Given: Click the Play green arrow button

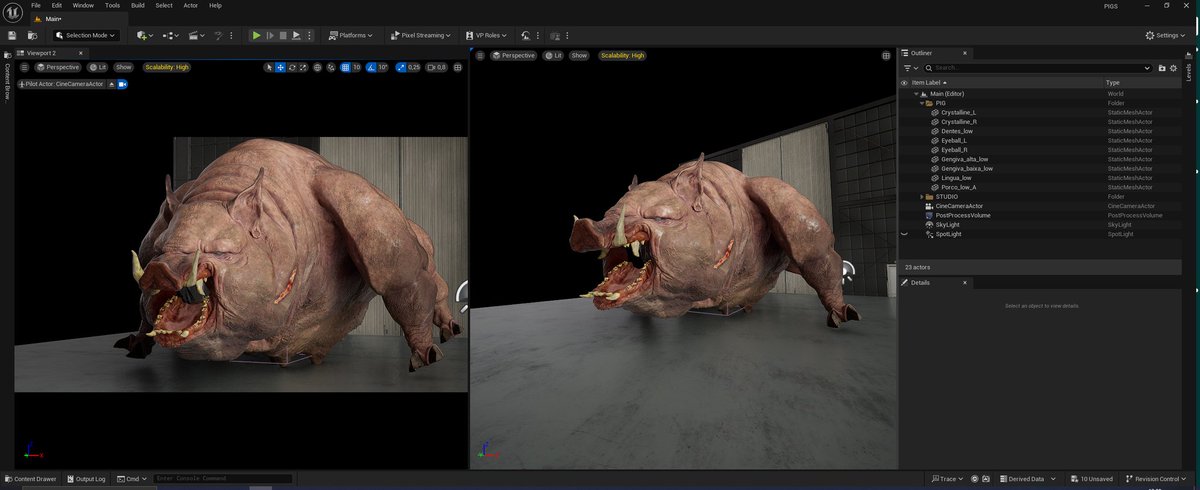Looking at the screenshot, I should (x=256, y=35).
